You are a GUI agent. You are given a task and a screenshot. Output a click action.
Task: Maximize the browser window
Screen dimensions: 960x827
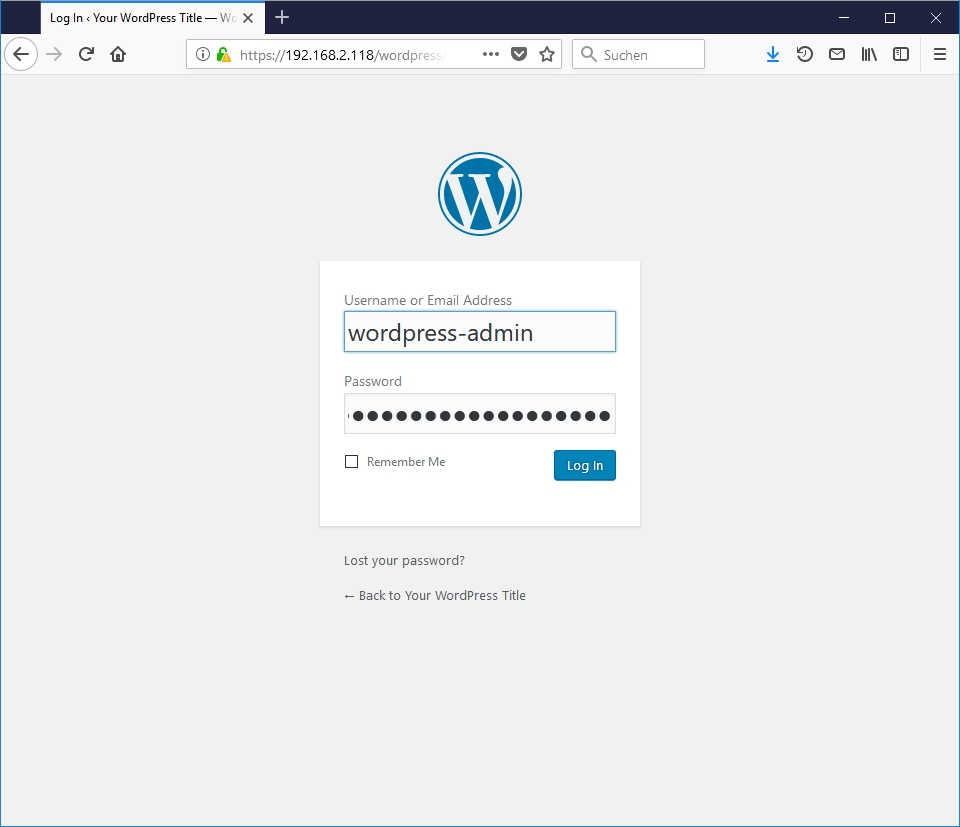[890, 18]
